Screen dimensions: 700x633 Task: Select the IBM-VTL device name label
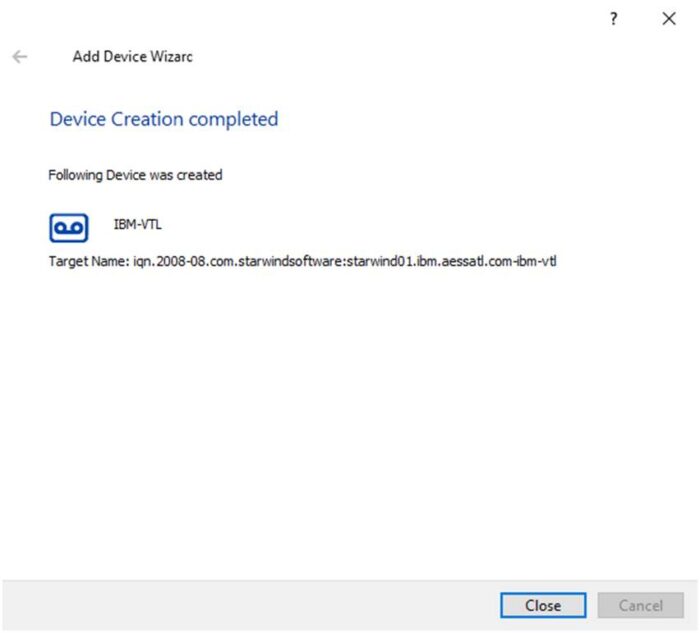pyautogui.click(x=137, y=224)
